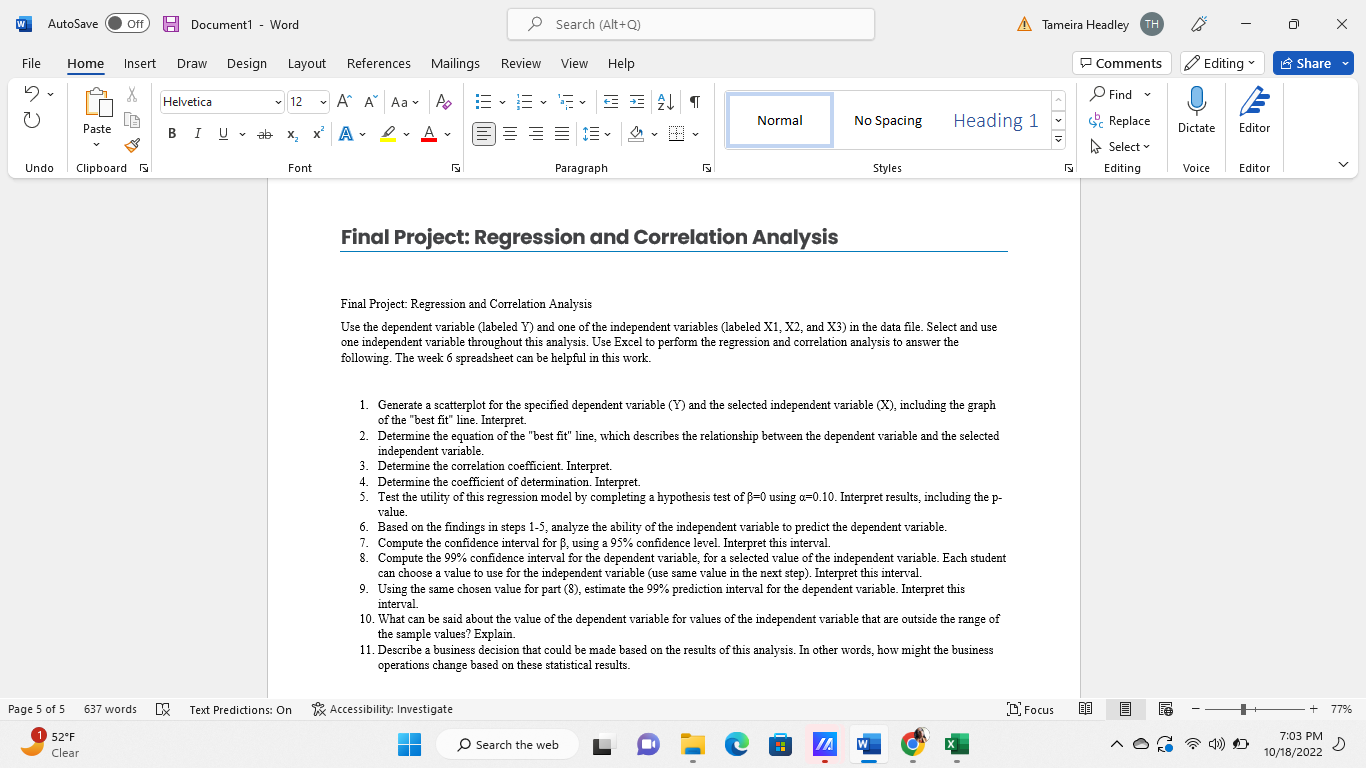Select the Format Painter
1366x768 pixels.
click(131, 146)
